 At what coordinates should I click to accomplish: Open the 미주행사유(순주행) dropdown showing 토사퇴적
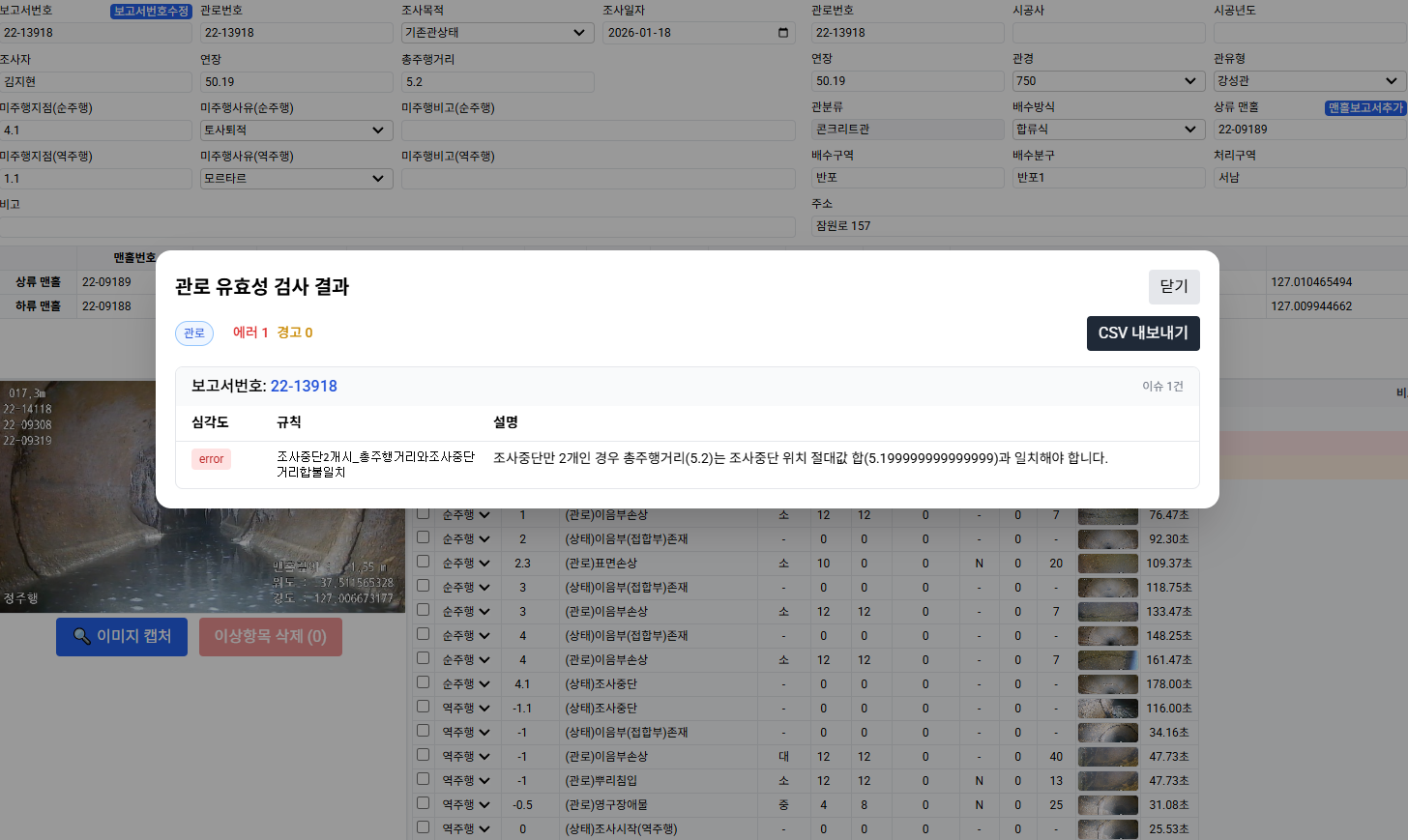click(x=296, y=130)
